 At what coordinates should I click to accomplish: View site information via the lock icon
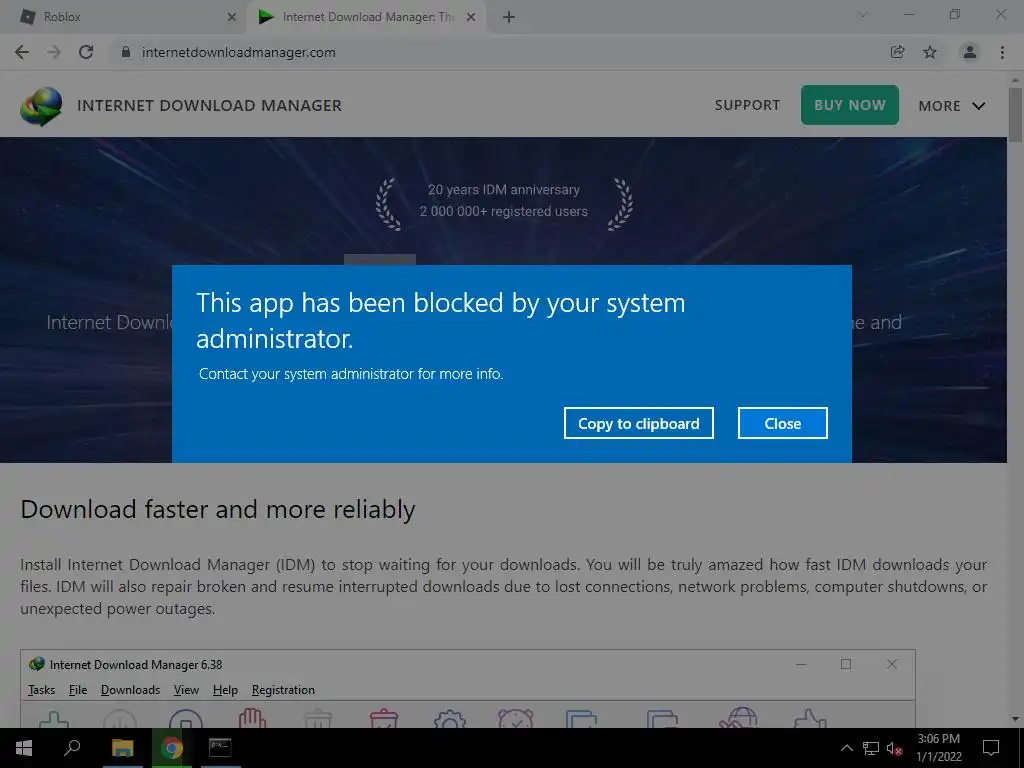click(x=126, y=52)
